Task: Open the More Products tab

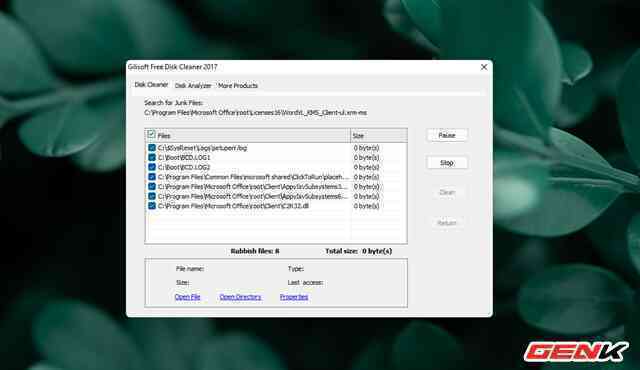Action: (238, 86)
